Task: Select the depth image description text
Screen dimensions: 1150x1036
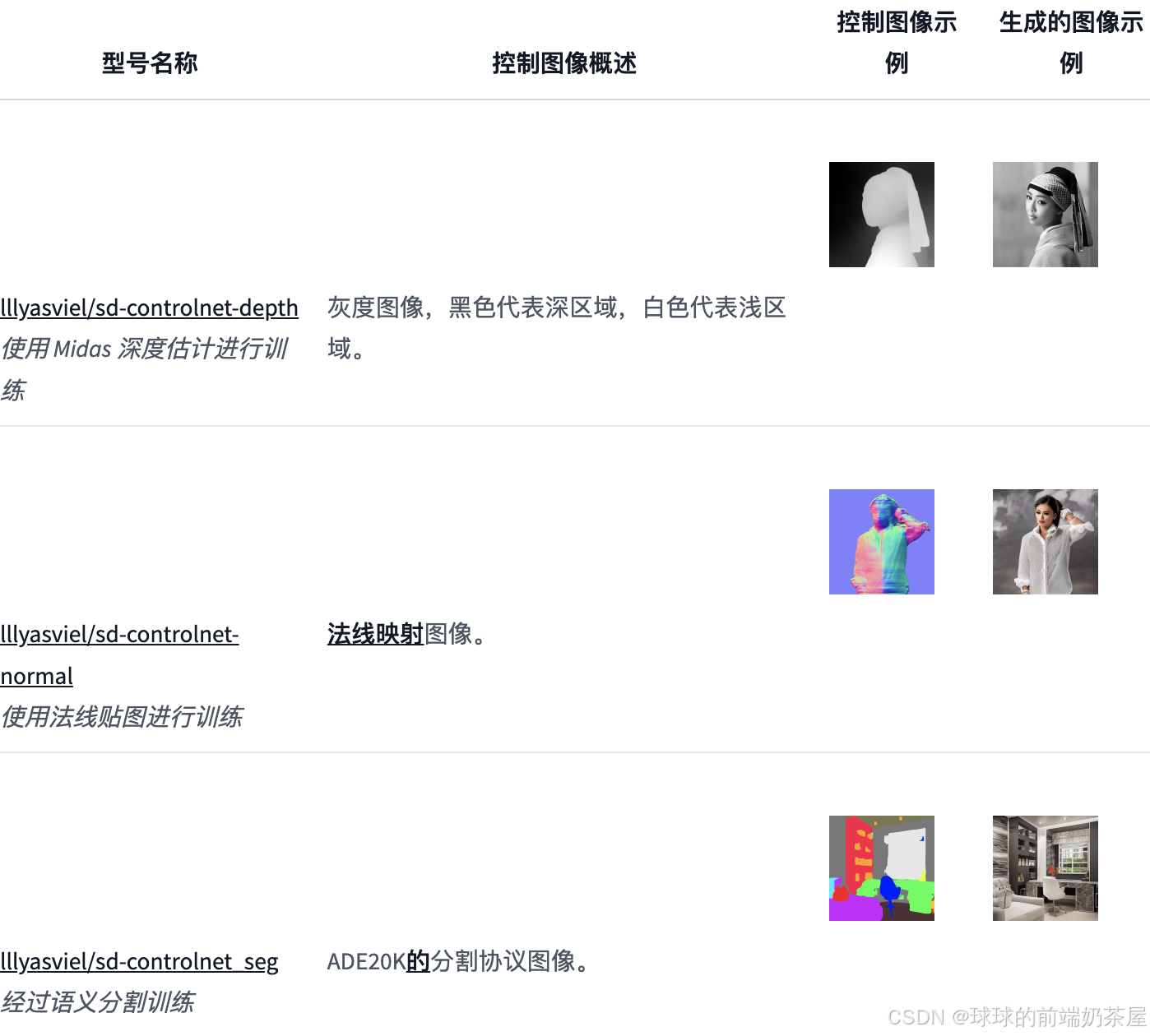Action: (x=557, y=328)
